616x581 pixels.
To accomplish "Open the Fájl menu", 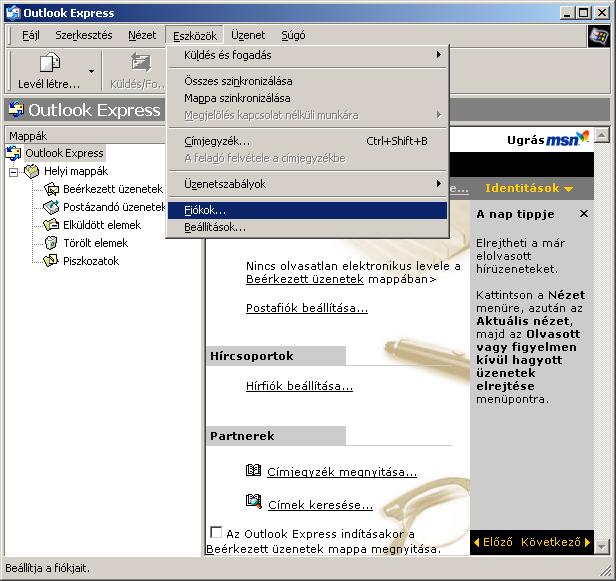I will coord(31,35).
